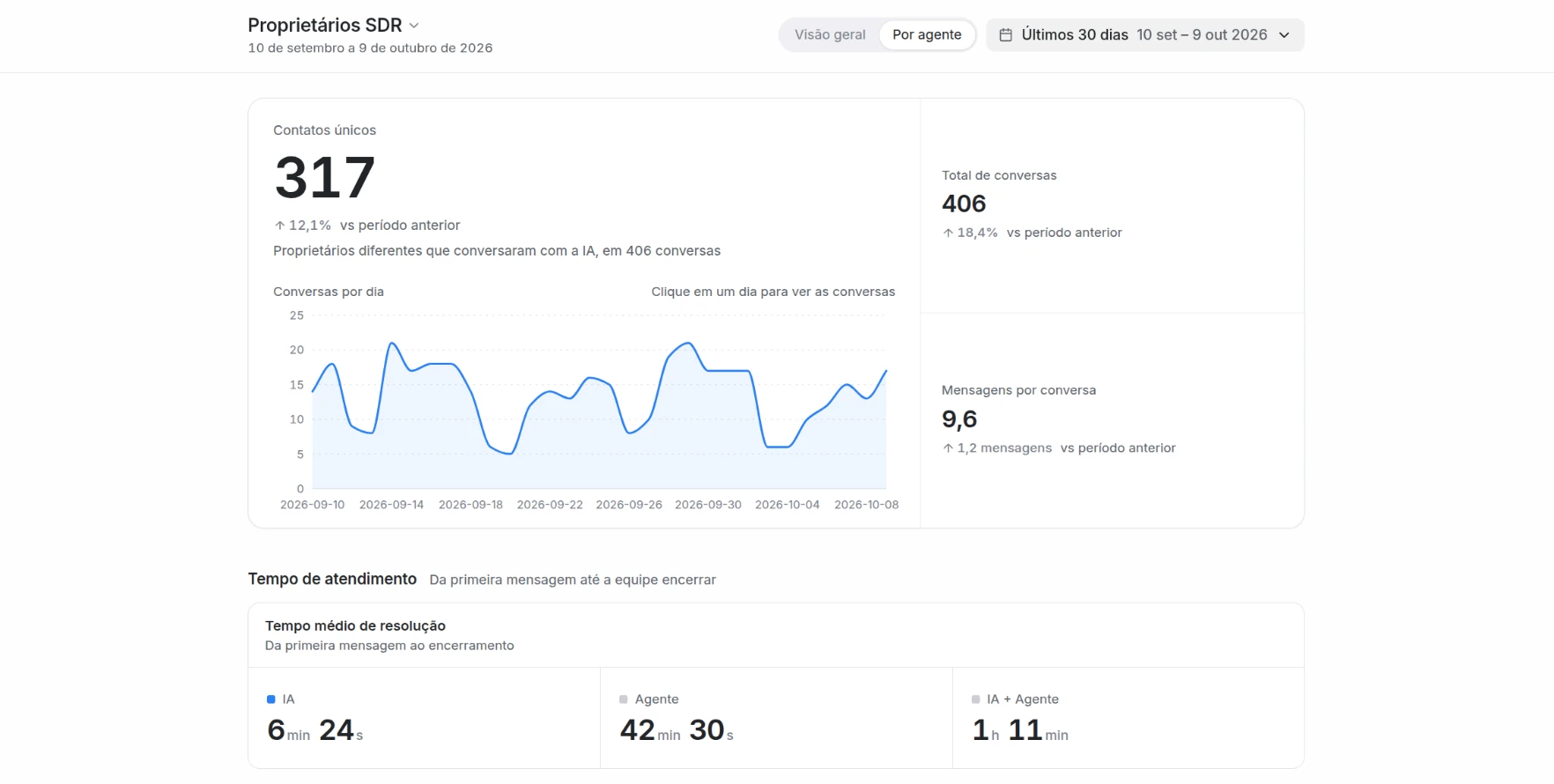1554x784 pixels.
Task: Click the Contatos únicos value 317
Action: click(325, 177)
